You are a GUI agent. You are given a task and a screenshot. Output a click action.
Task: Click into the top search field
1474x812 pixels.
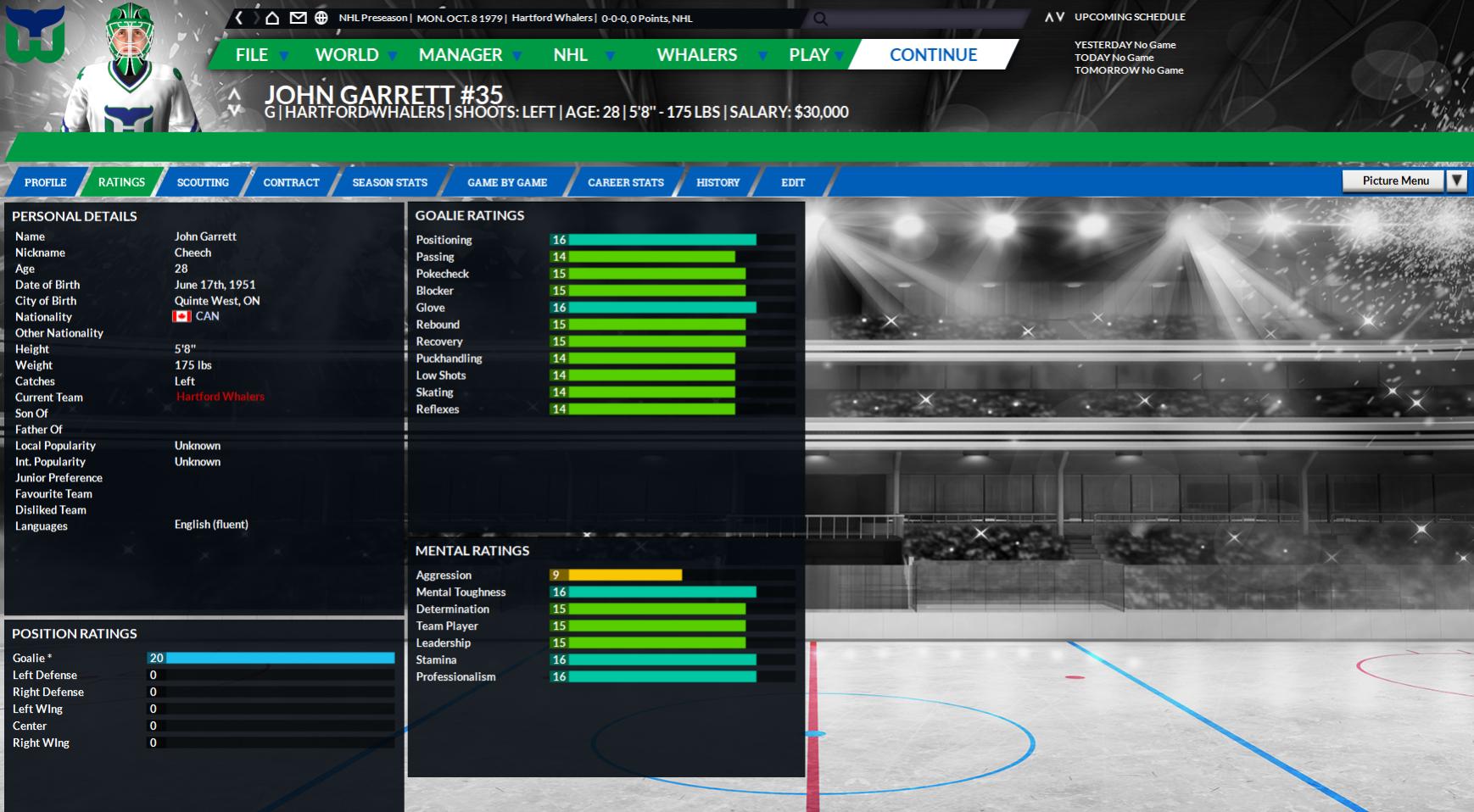pos(918,19)
